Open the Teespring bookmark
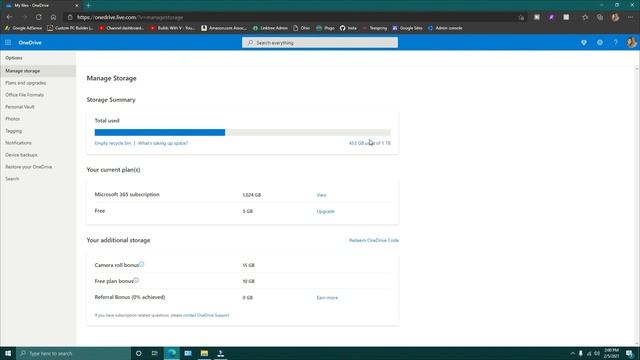The image size is (640, 360). coord(375,28)
